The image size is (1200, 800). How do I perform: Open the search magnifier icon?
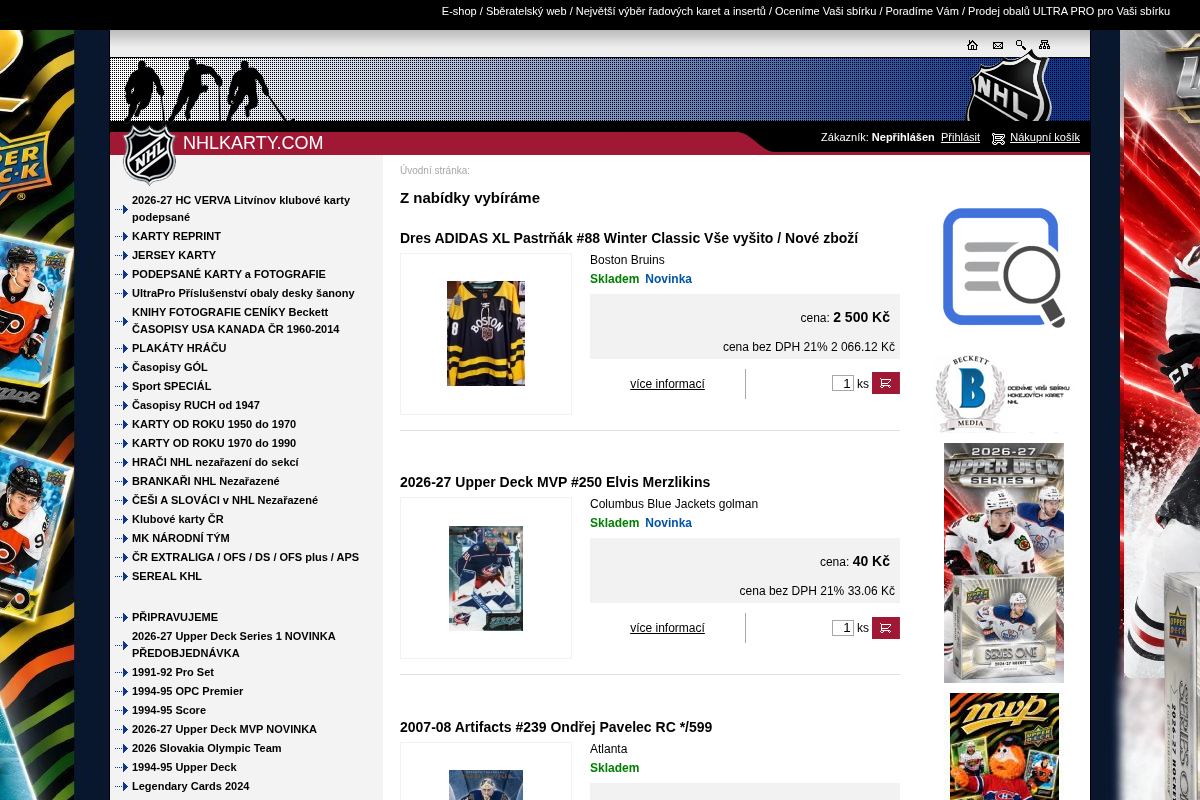click(1021, 45)
